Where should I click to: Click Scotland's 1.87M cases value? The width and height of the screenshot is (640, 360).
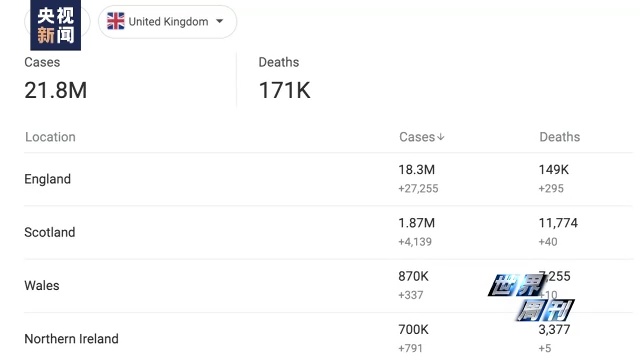pyautogui.click(x=417, y=223)
